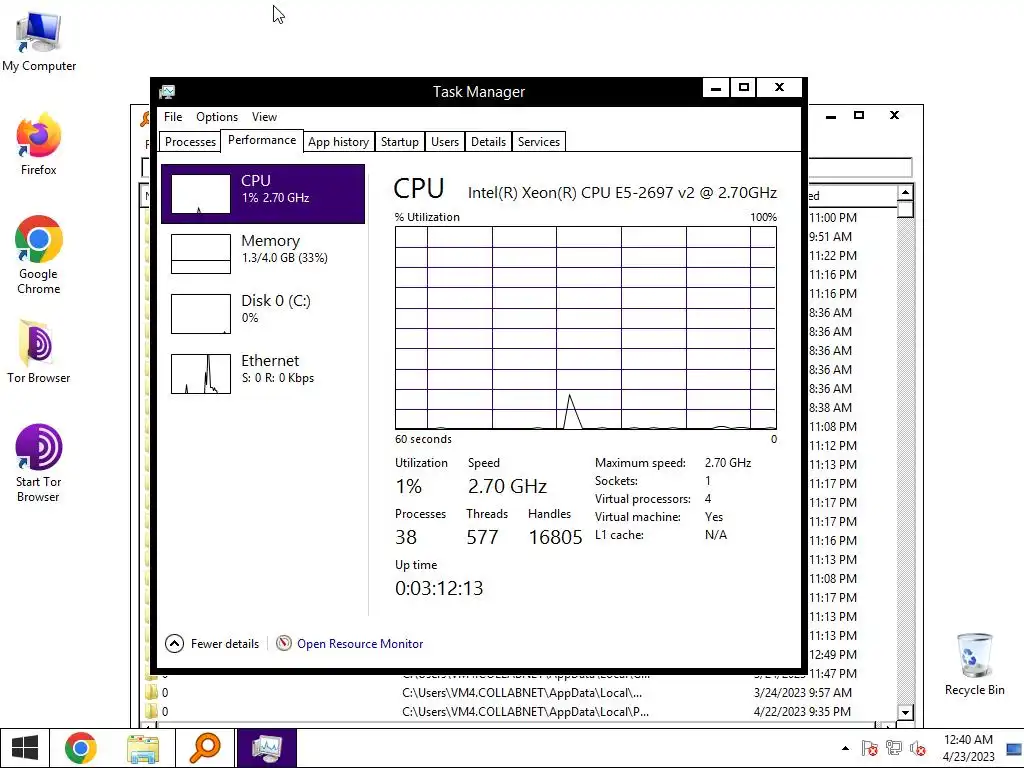Click the Show desktop taskbar button
Screen dimensions: 1024x768
coord(1016,748)
